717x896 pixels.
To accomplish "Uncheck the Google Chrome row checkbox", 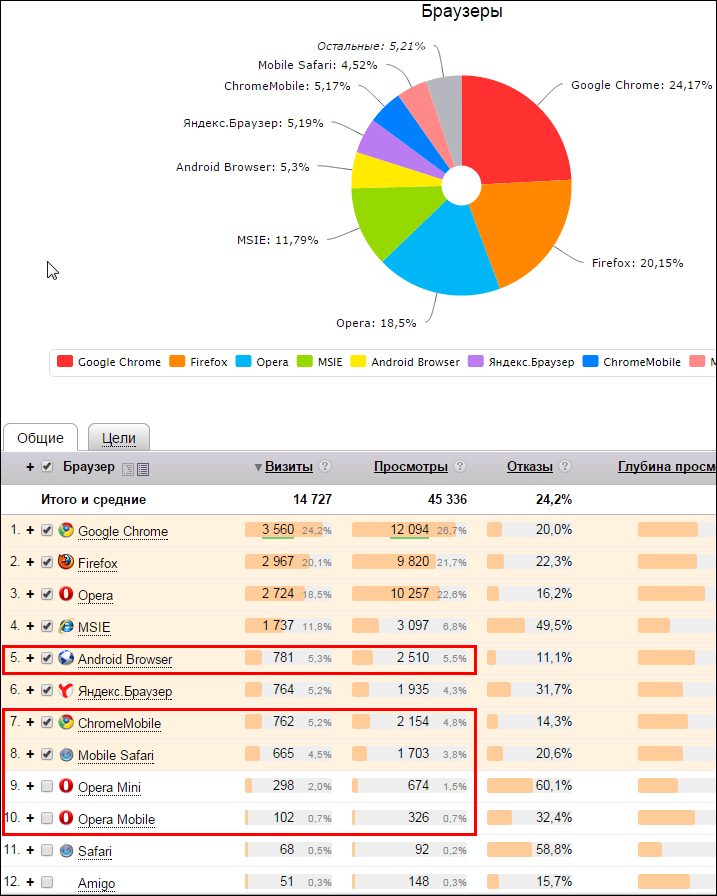I will (47, 530).
